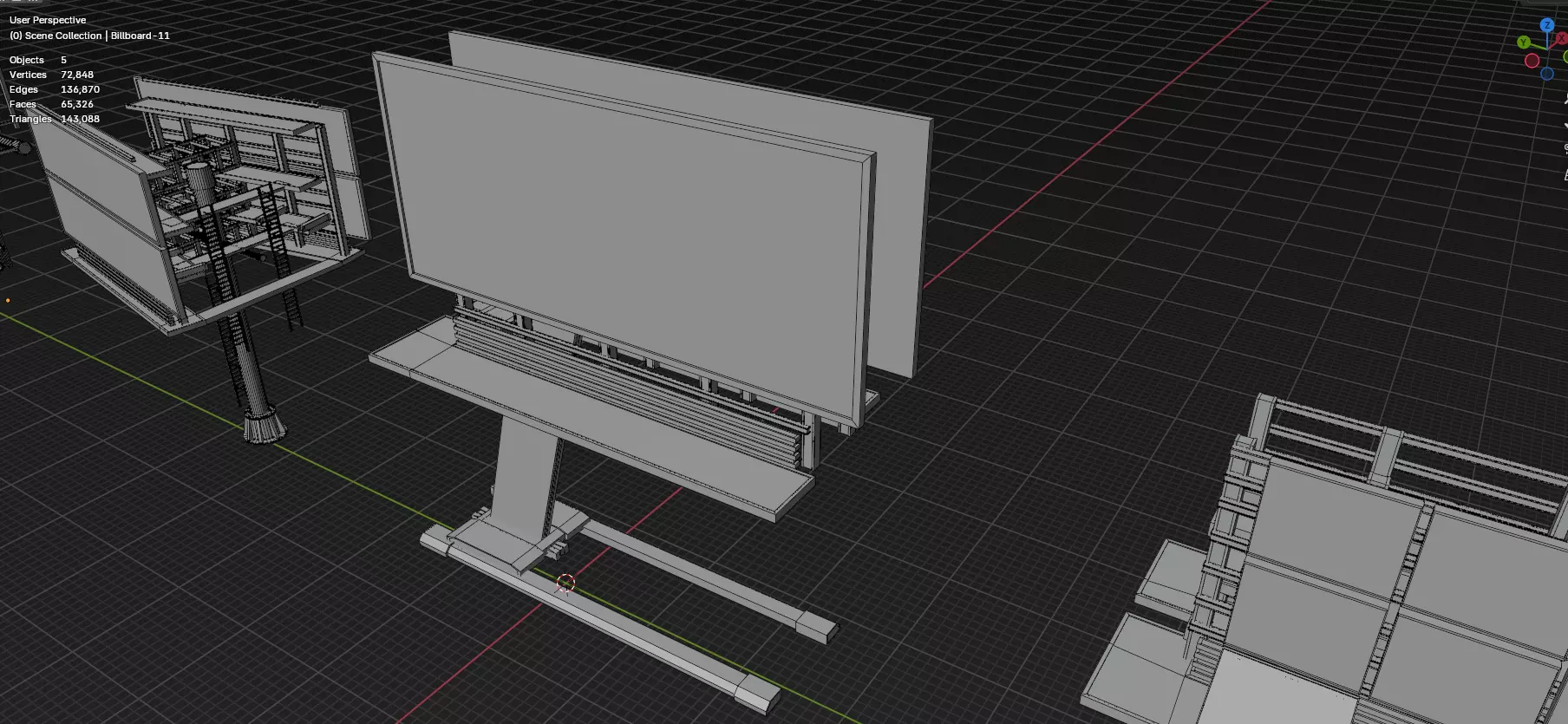This screenshot has width=1568, height=724.
Task: Click the Edges value "136,870"
Action: tap(80, 89)
